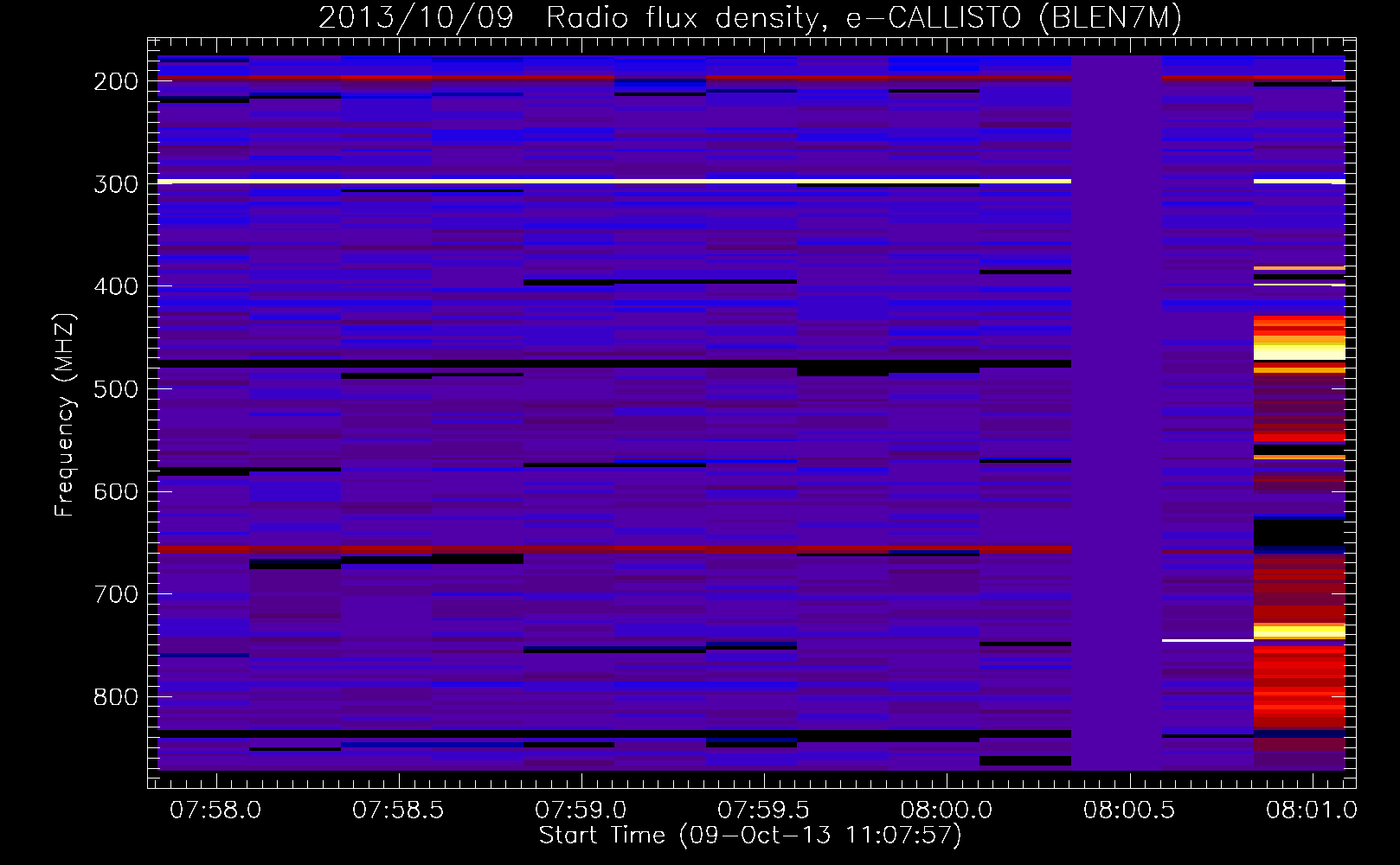
Task: Click the 07:59.0 time tick label
Action: coord(581,811)
